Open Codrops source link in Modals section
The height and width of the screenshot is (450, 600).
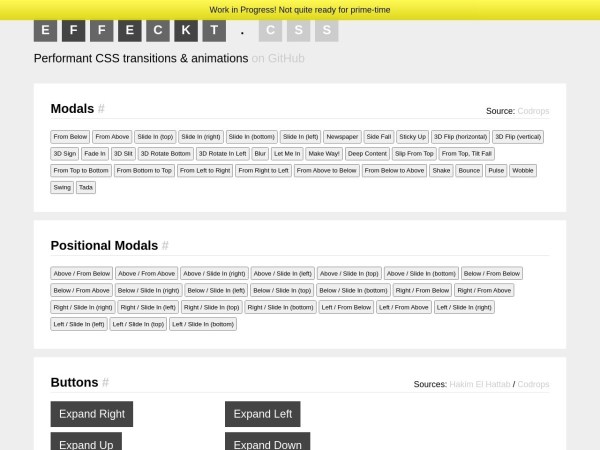[532, 111]
